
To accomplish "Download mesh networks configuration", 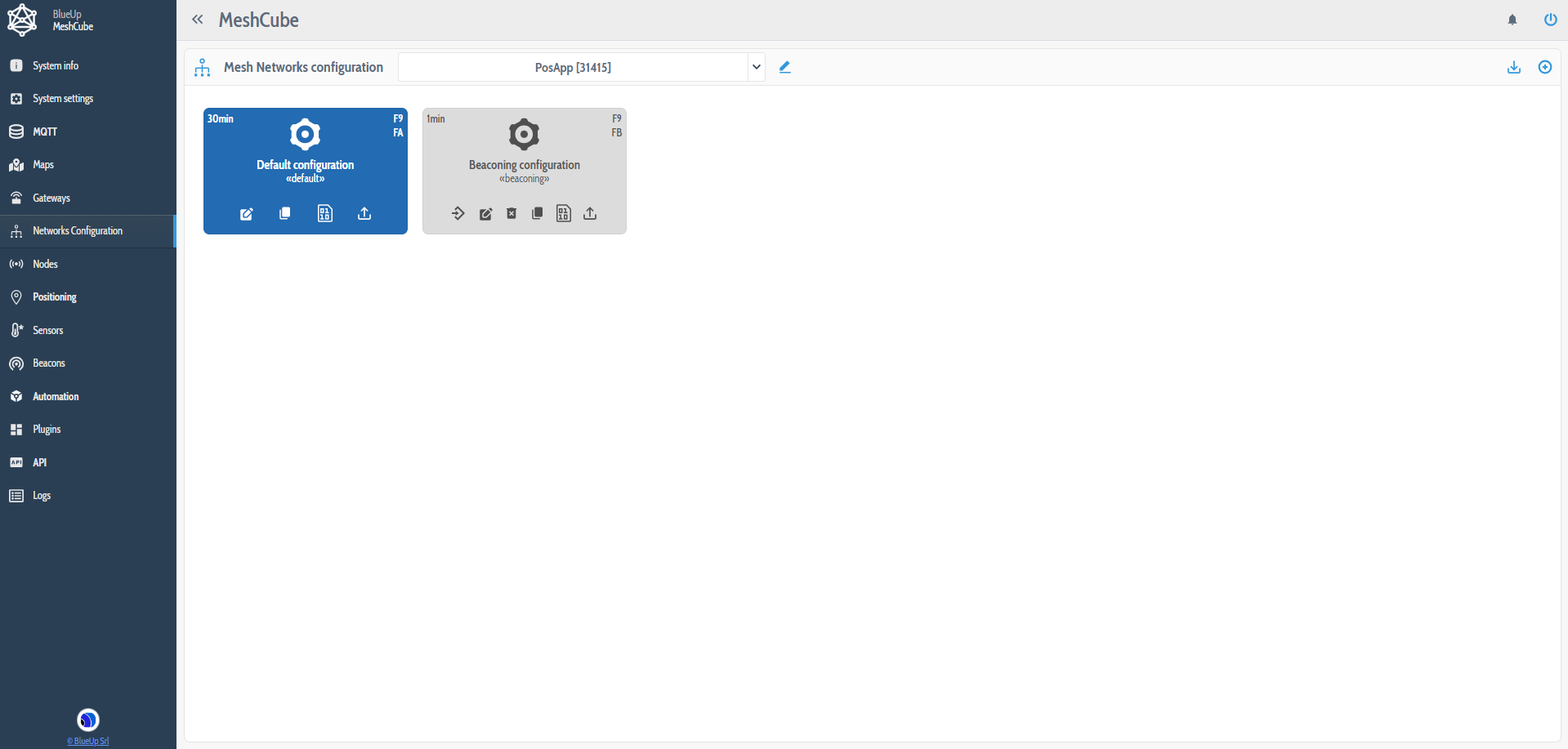I will click(1513, 68).
